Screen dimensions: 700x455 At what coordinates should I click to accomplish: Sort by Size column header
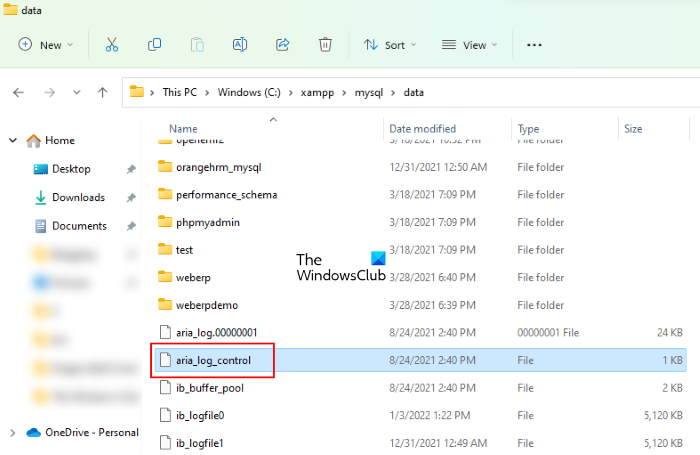[x=633, y=129]
